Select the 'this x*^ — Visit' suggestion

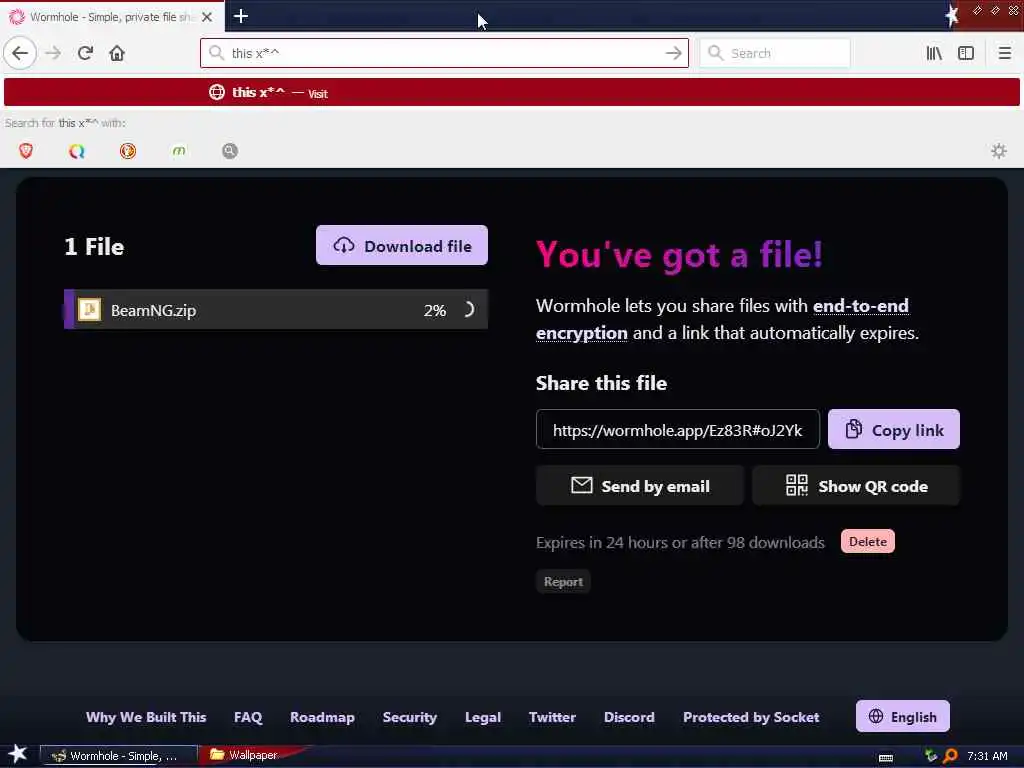(x=511, y=92)
